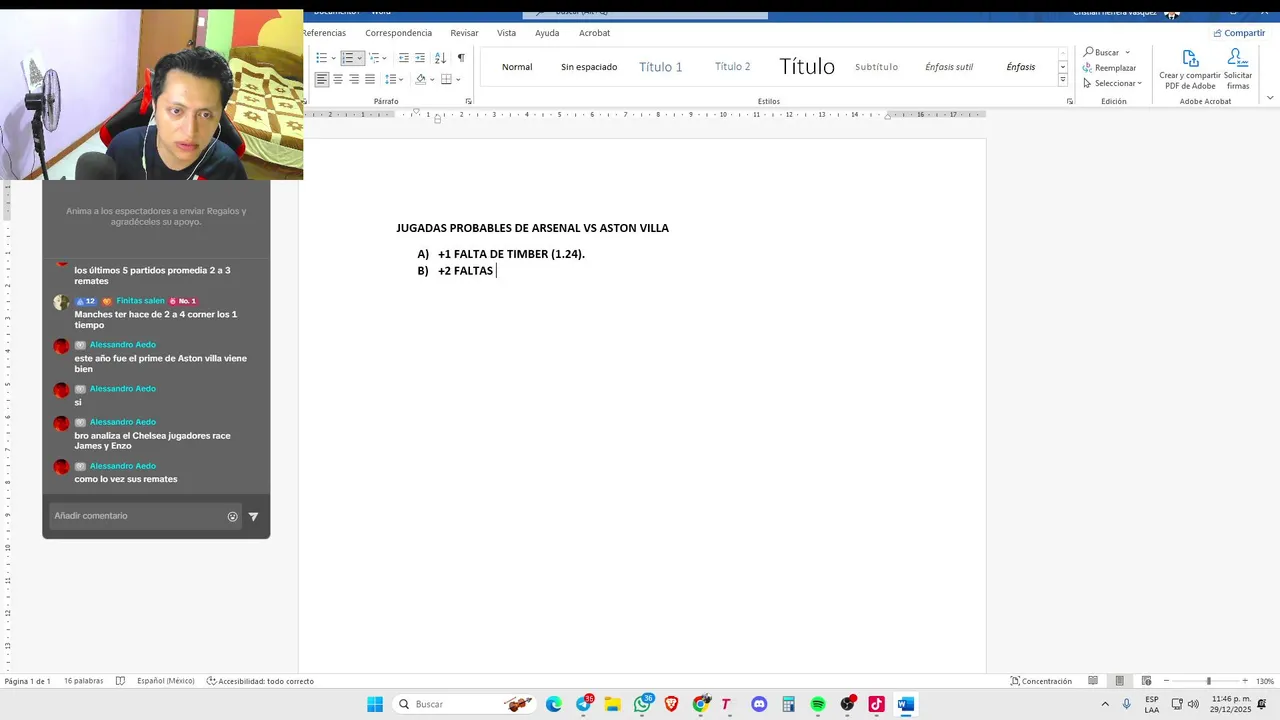Open WhatsApp from taskbar
1280x720 pixels.
[x=642, y=704]
